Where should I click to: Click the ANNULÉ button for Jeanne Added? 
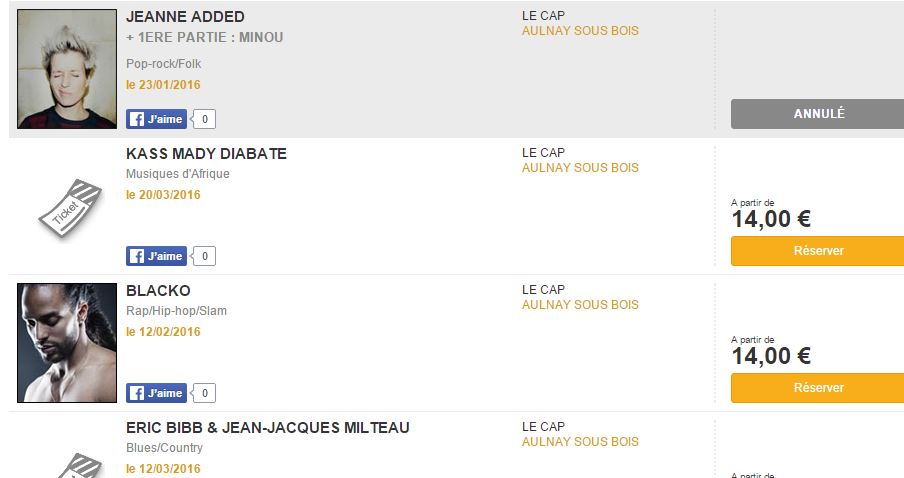click(818, 114)
